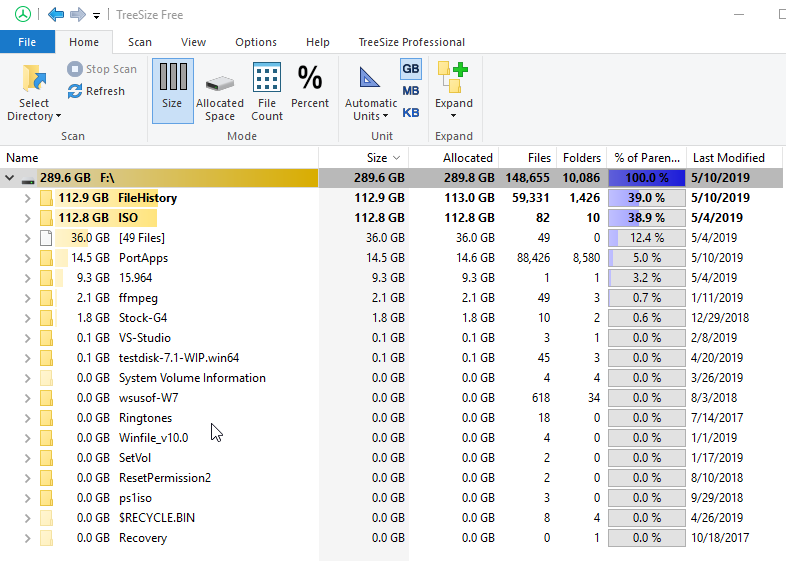Click the [49 Files] document icon
The image size is (786, 561).
[x=46, y=238]
